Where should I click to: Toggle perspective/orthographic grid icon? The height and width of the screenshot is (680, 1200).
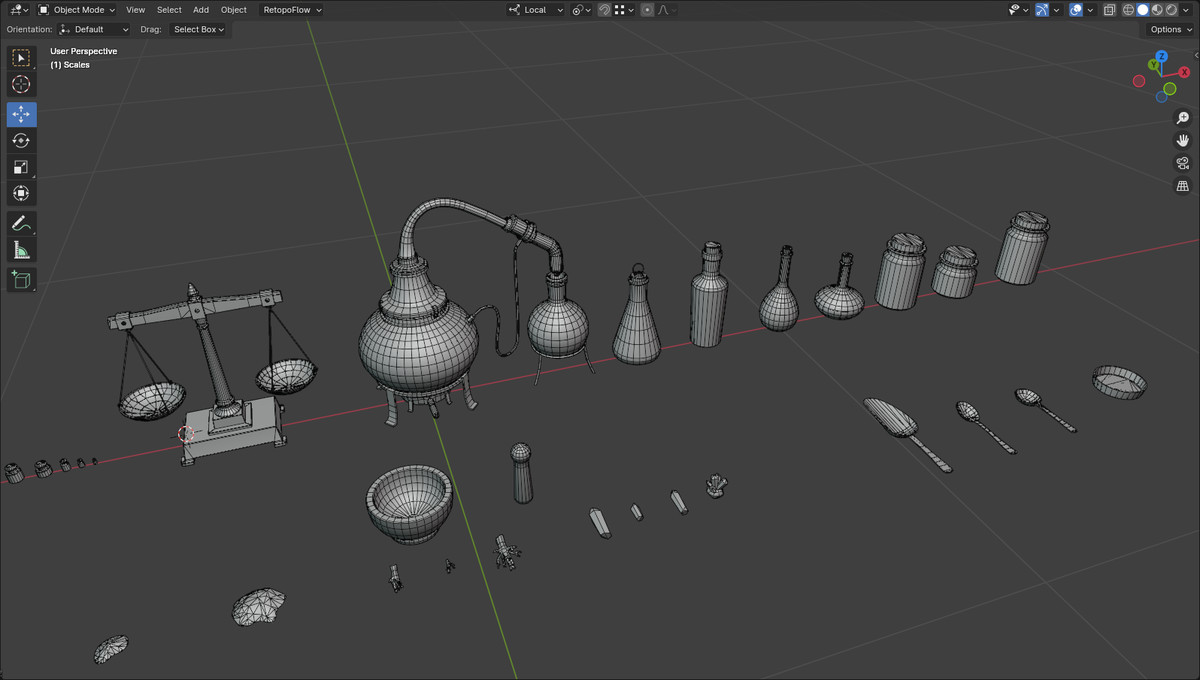(1183, 186)
